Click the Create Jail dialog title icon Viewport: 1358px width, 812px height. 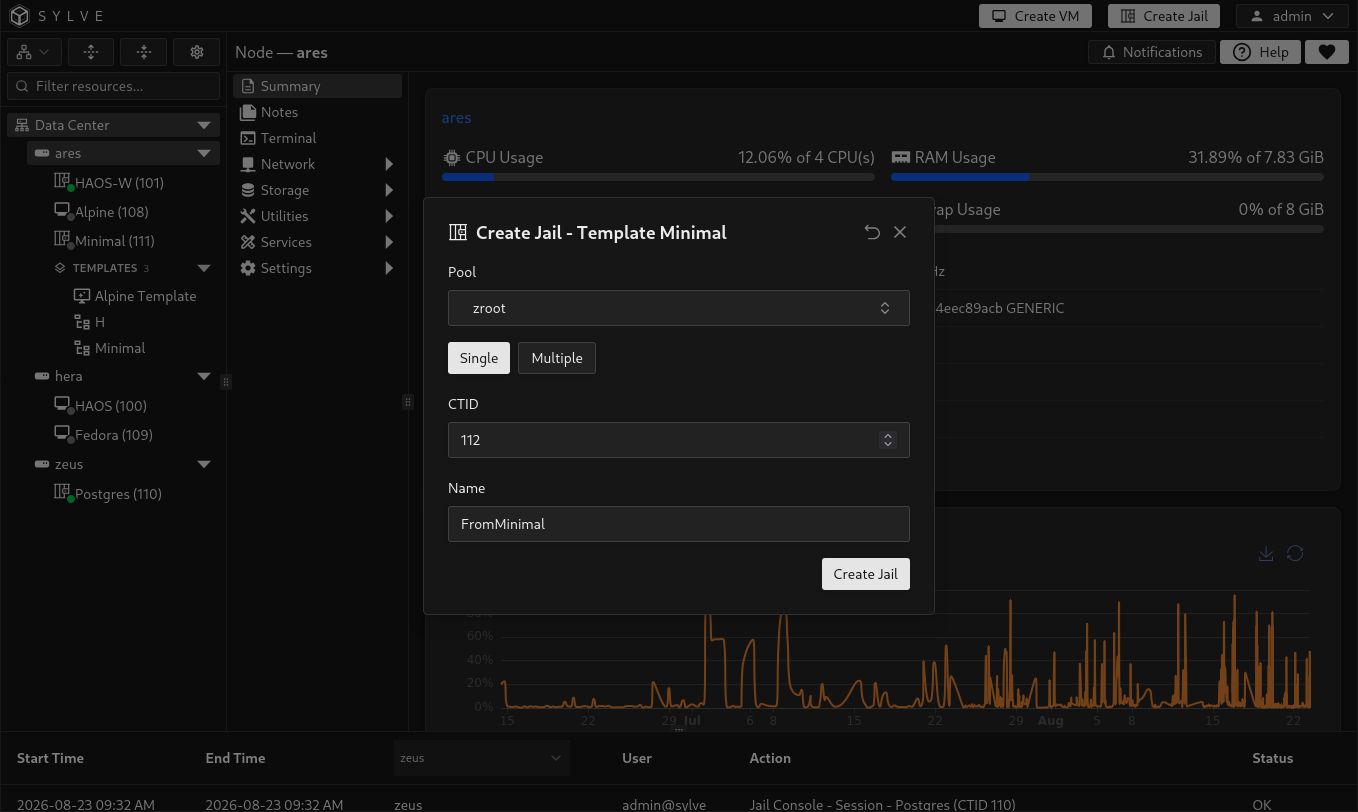pos(458,232)
